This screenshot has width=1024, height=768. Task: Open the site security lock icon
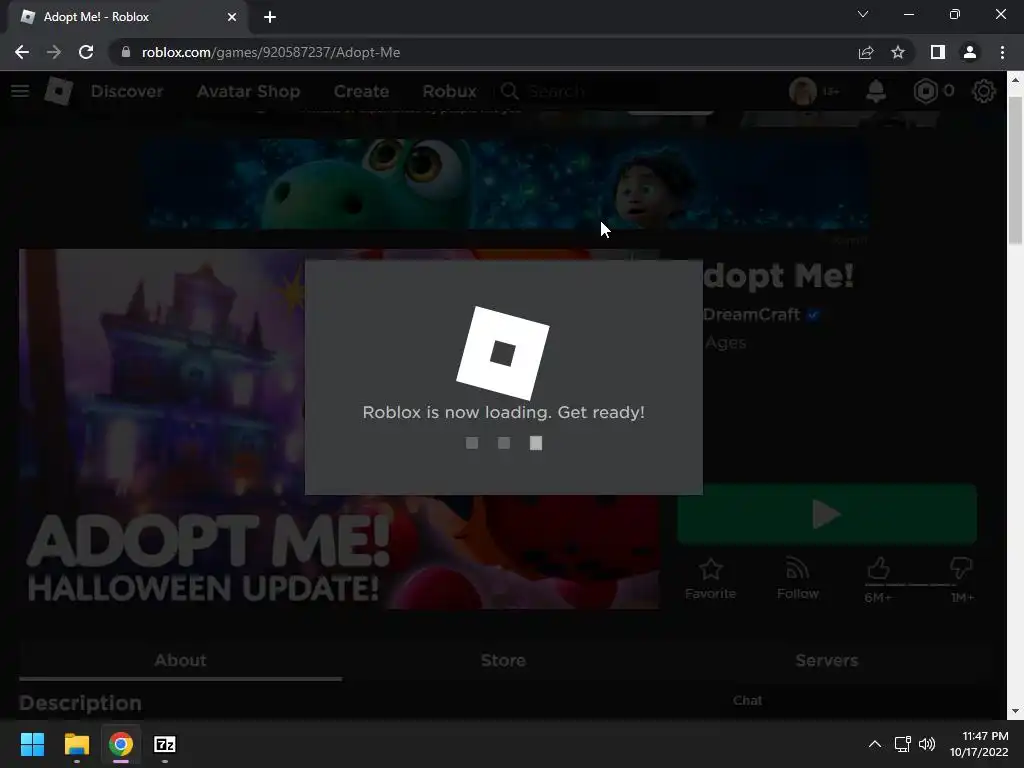click(126, 52)
